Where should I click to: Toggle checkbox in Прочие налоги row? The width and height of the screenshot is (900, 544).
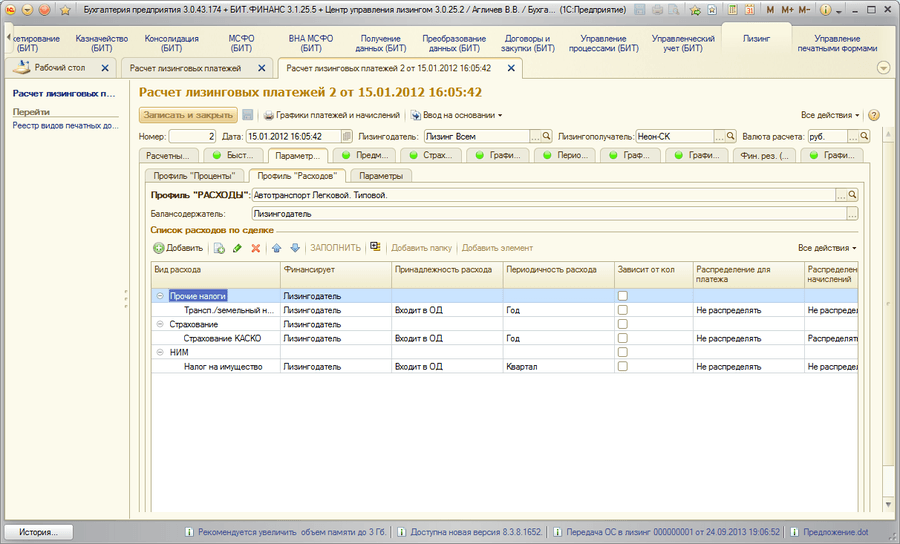tap(623, 296)
